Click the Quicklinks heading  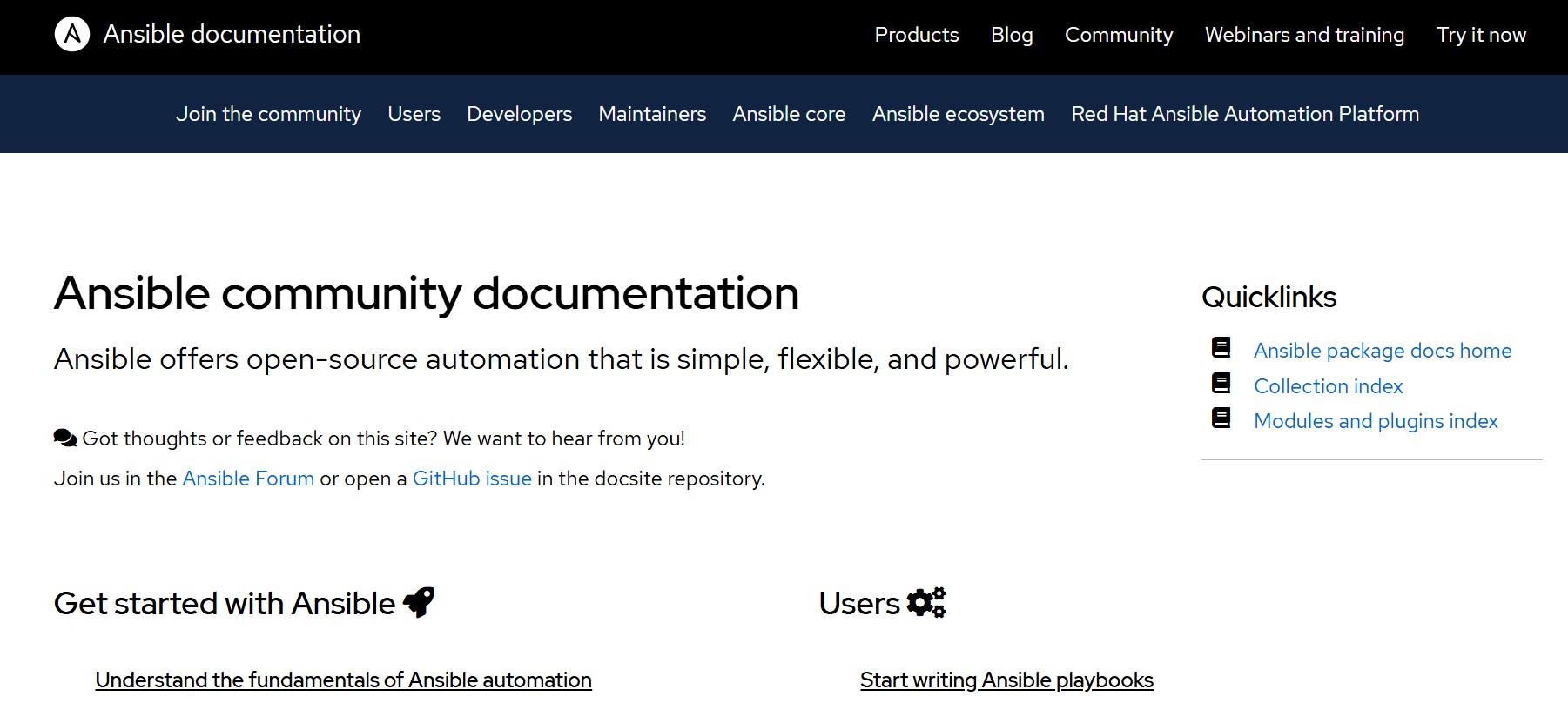1269,298
